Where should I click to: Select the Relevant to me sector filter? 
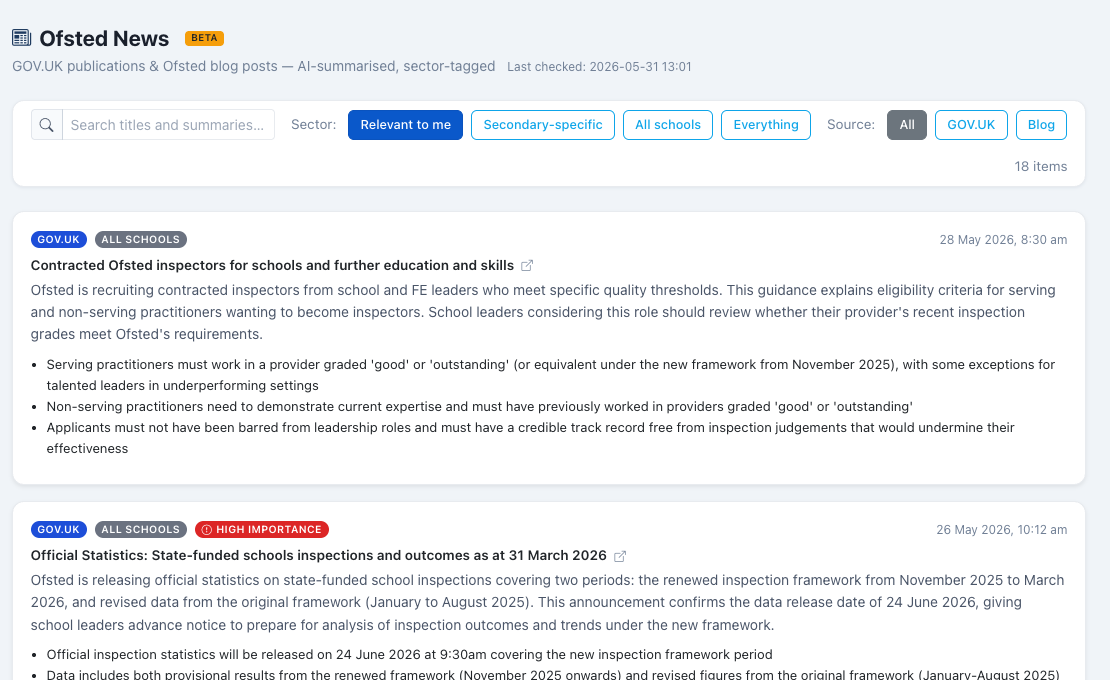tap(405, 125)
